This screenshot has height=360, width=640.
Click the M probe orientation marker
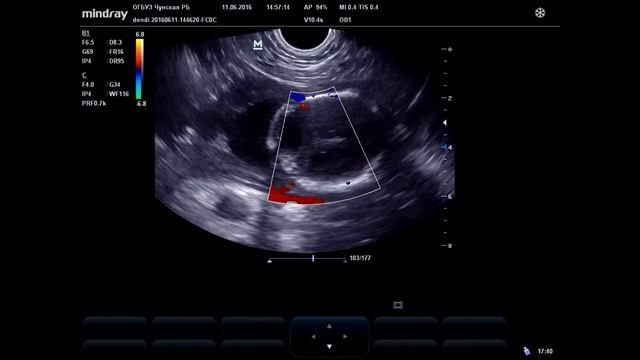point(258,44)
